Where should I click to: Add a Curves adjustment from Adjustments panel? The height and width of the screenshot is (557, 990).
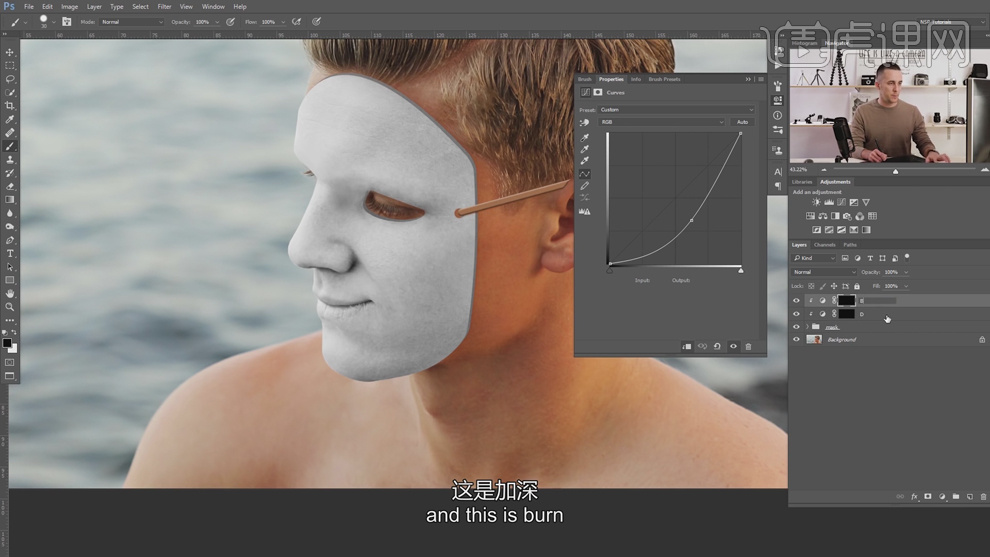(x=841, y=202)
